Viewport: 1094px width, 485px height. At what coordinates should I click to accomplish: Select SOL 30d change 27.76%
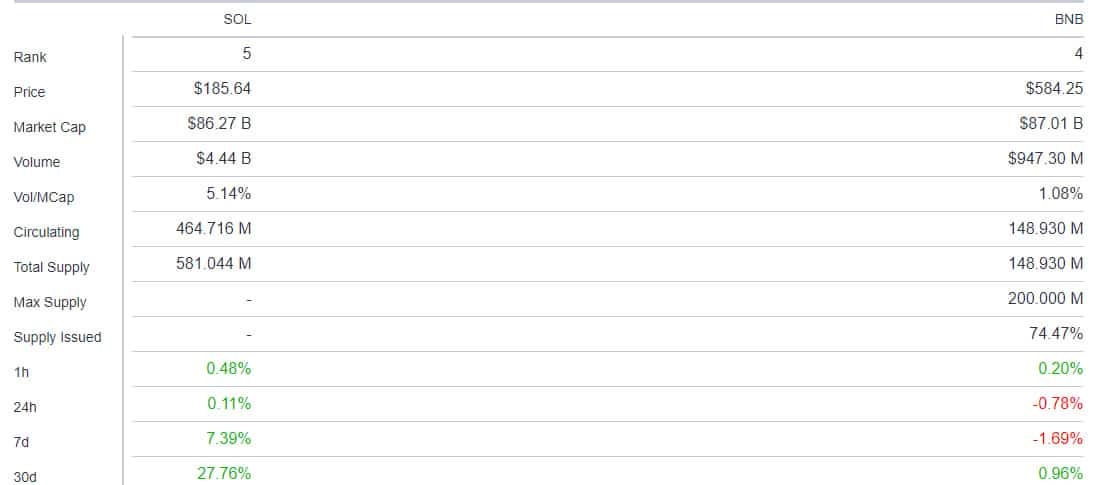224,473
